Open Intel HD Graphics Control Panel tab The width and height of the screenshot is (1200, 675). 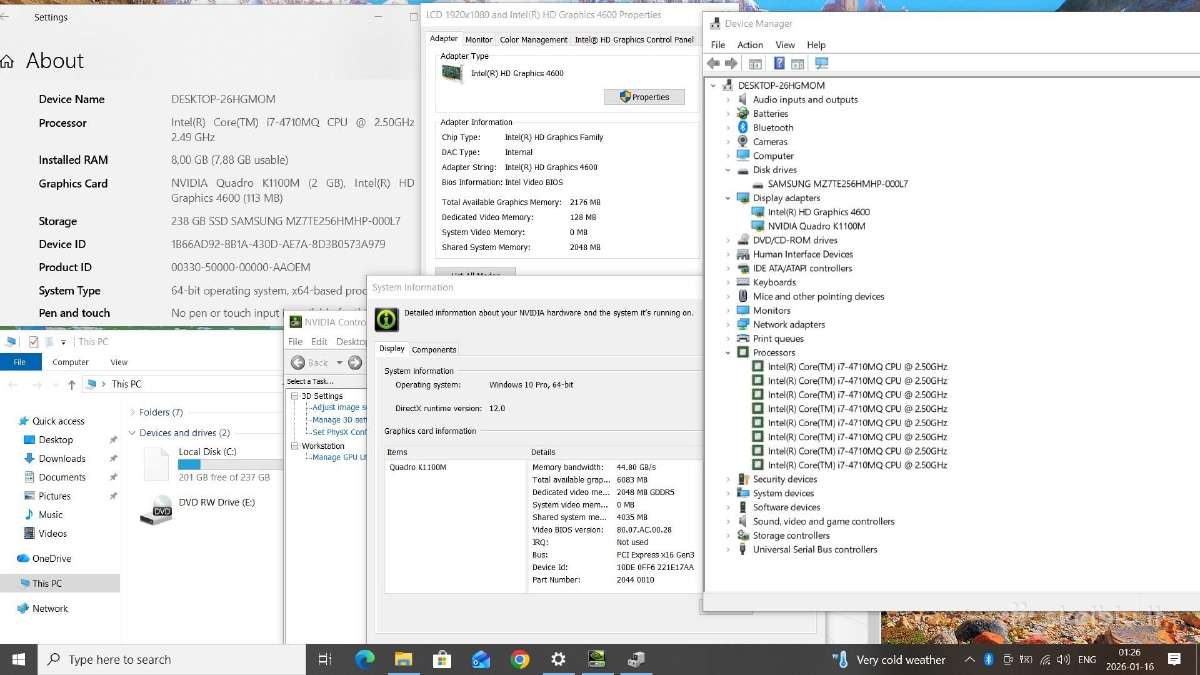point(634,40)
